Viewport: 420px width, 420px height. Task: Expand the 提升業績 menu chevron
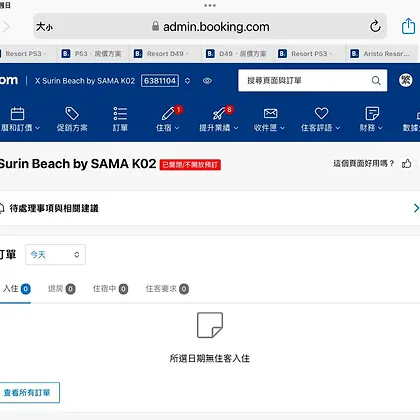236,128
